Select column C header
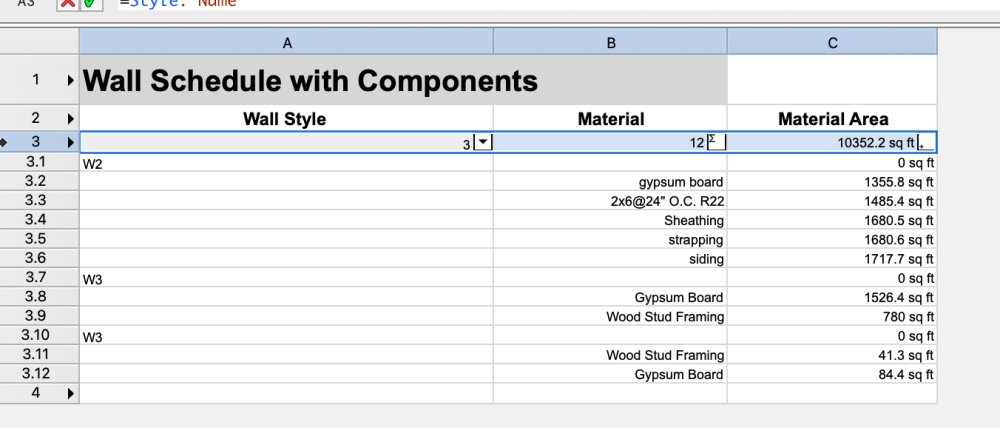 point(832,42)
